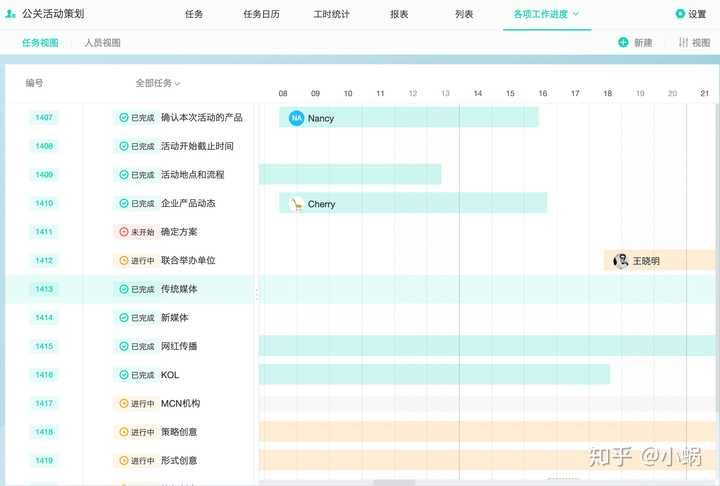Open the 任务日历 tab
The width and height of the screenshot is (720, 486).
(x=261, y=14)
